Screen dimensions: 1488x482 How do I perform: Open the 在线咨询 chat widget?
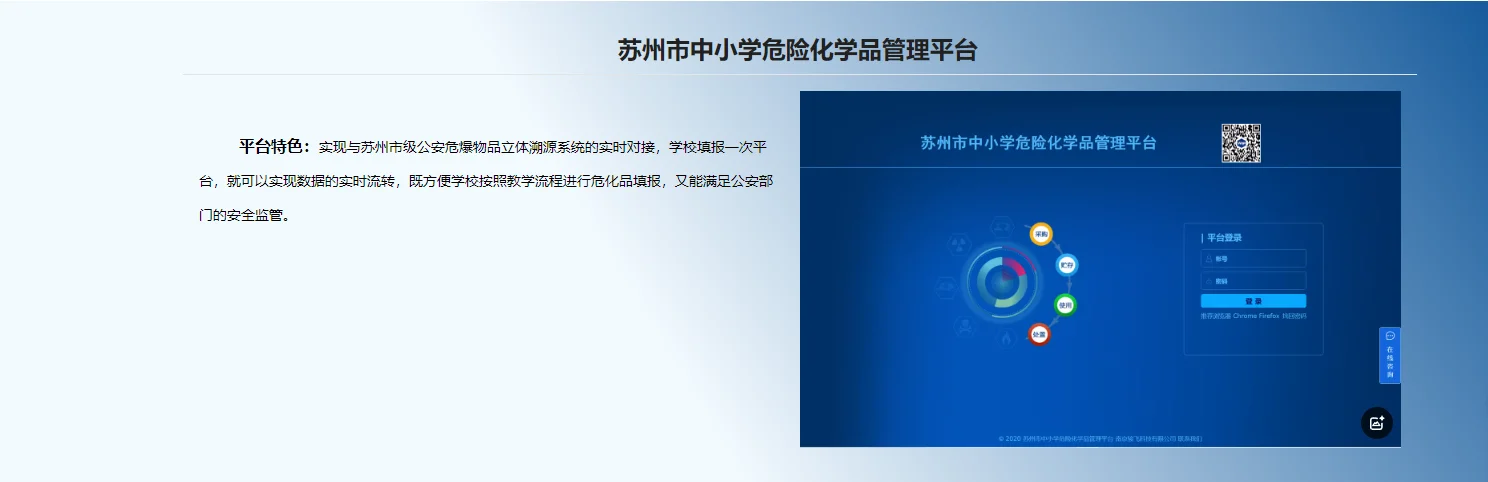click(x=1389, y=355)
